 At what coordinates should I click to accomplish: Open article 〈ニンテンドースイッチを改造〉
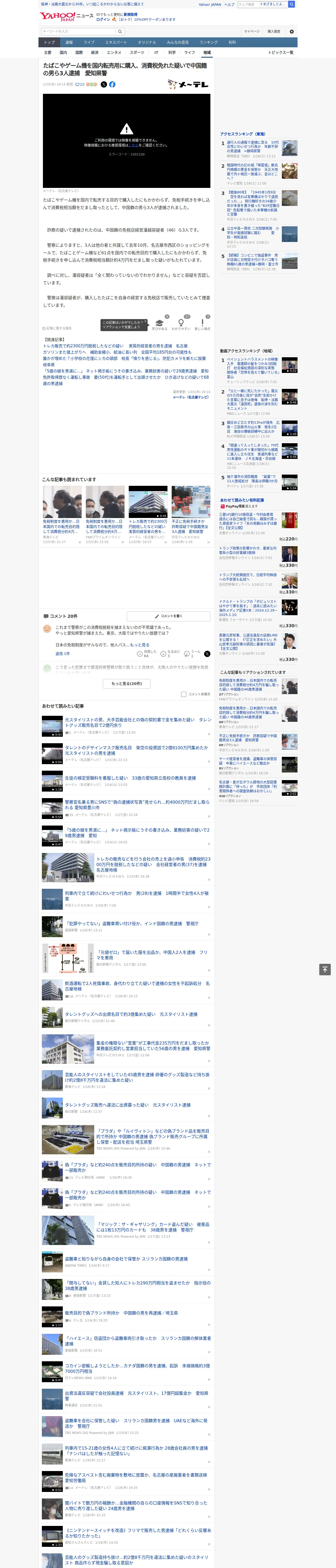pyautogui.click(x=138, y=1533)
